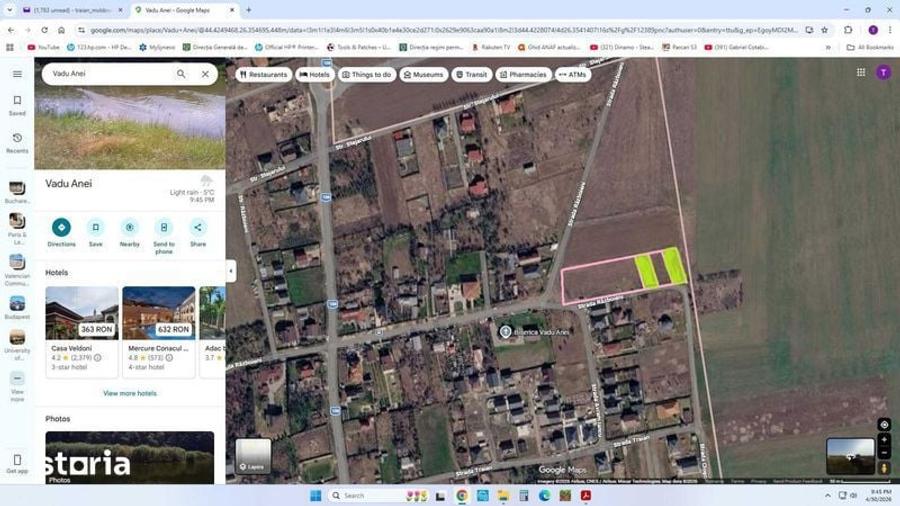Select the Send to phone icon
Screen dimensions: 900x506
[x=164, y=227]
